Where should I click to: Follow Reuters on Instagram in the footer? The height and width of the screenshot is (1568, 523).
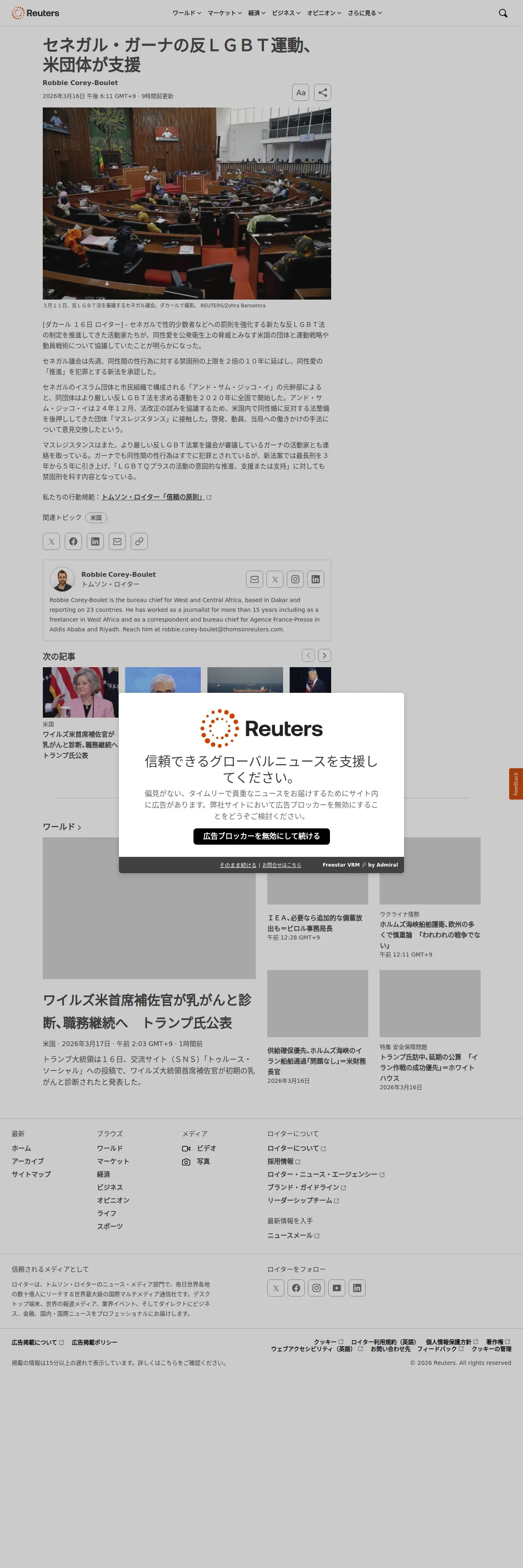coord(316,1288)
